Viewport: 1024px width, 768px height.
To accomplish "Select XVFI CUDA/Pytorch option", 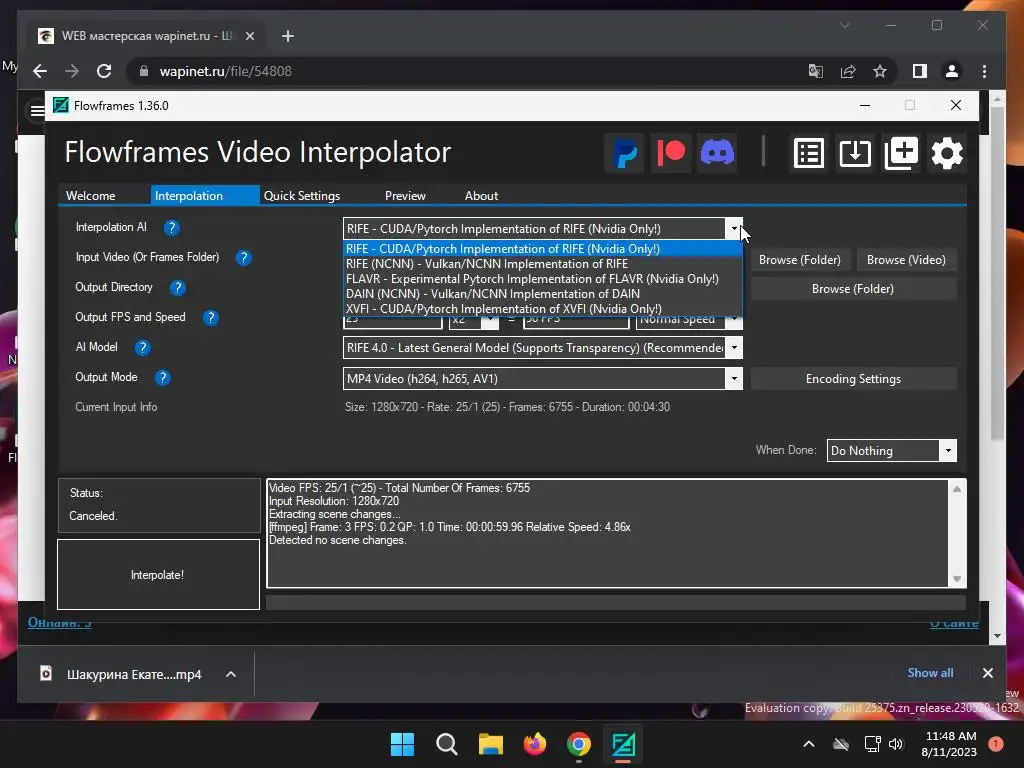I will pyautogui.click(x=543, y=309).
